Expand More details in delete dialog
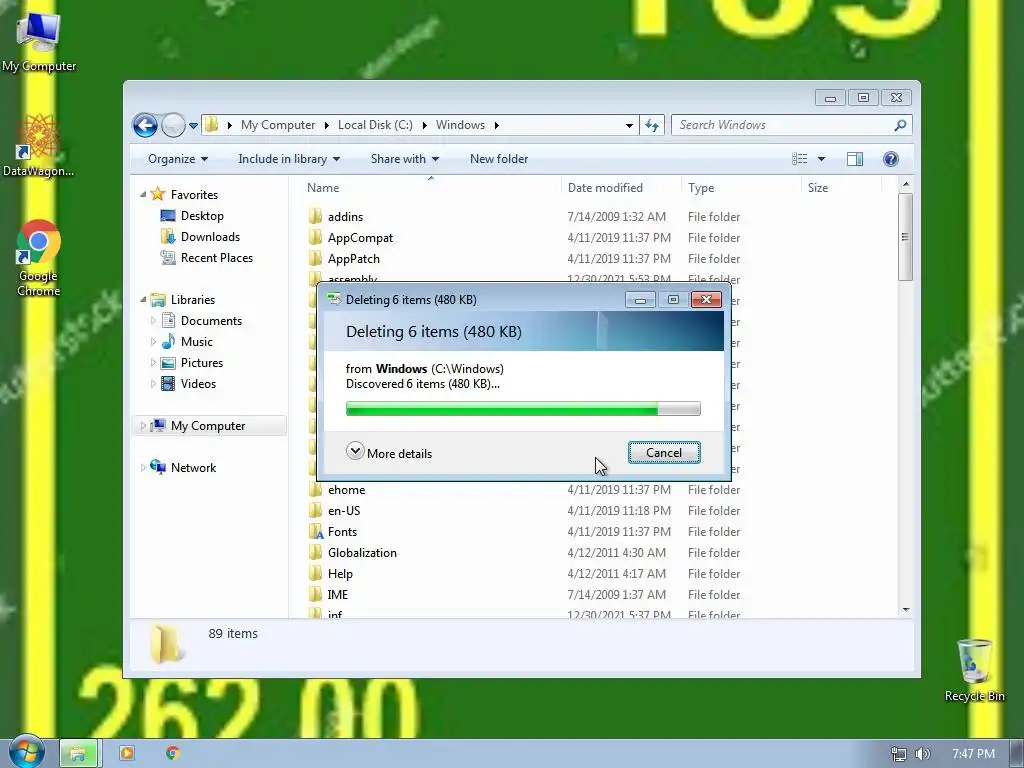 point(389,453)
